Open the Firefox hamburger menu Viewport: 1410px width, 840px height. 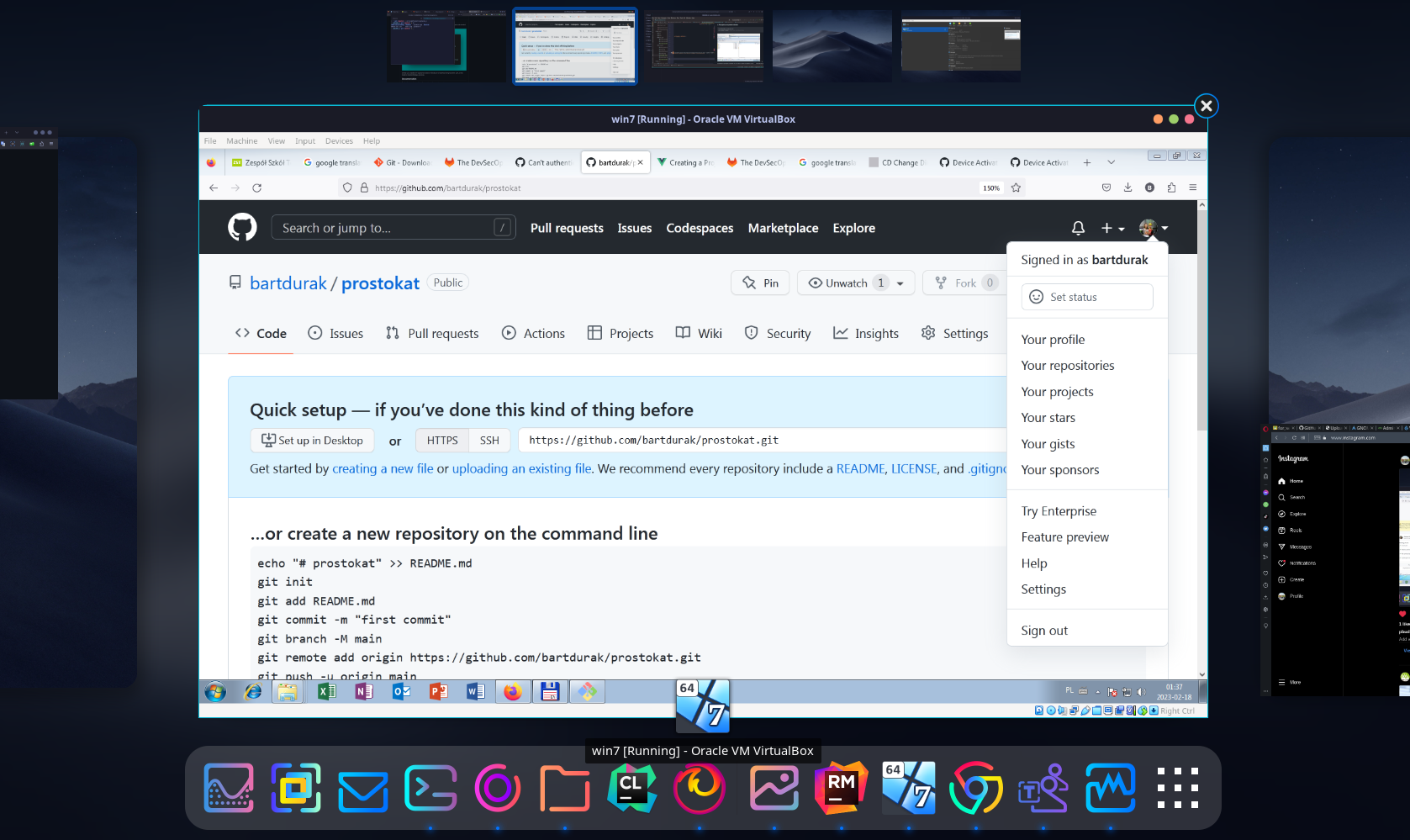(1193, 188)
